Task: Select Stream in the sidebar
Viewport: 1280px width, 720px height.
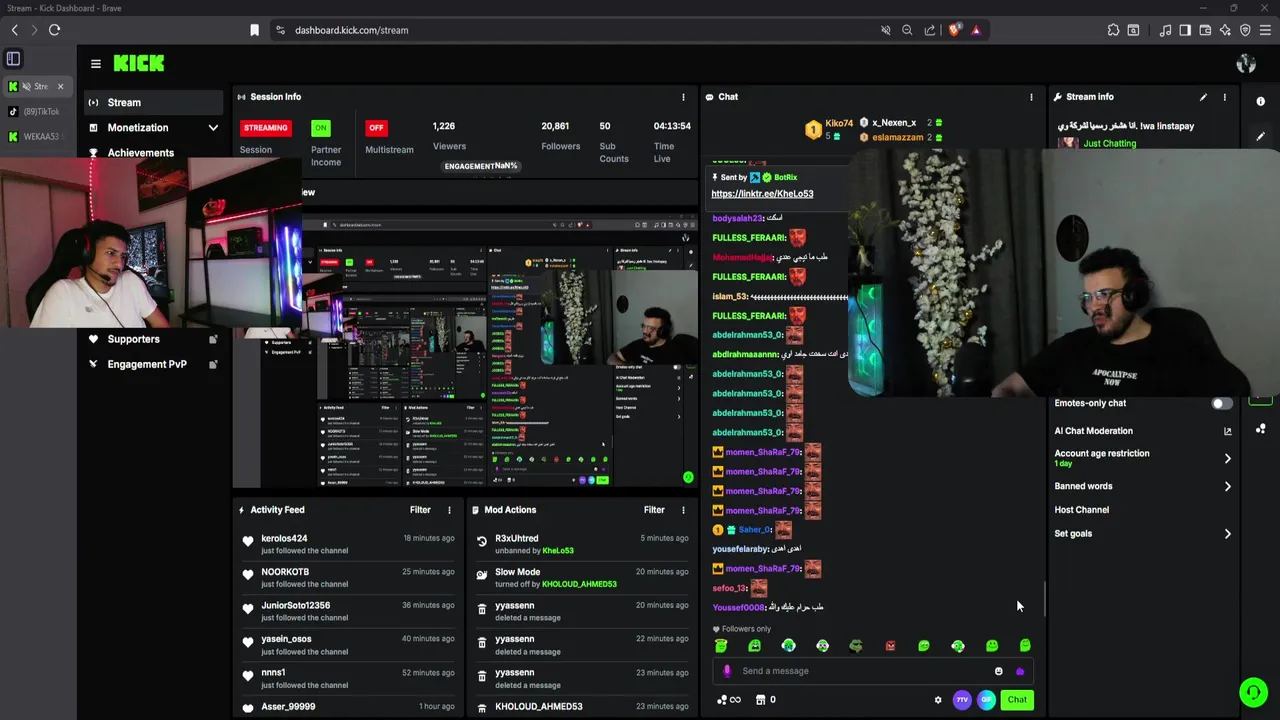Action: tap(152, 102)
